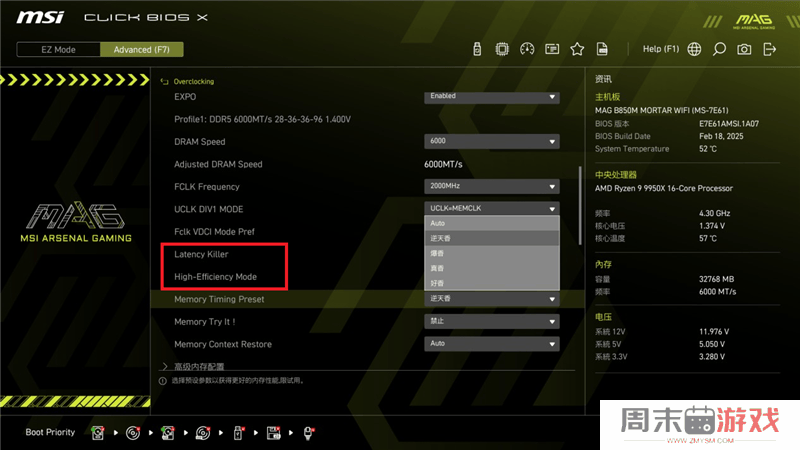The image size is (800, 450).
Task: Open the DRAM Speed dropdown
Action: tap(491, 142)
